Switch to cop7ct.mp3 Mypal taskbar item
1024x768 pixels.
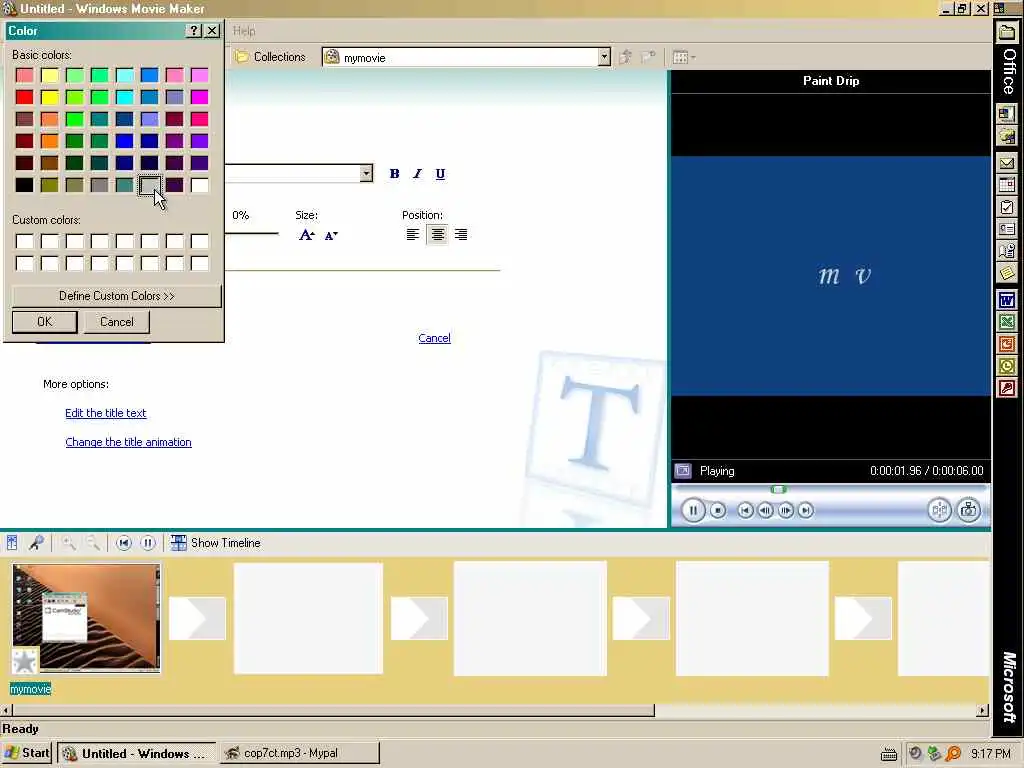tap(299, 753)
